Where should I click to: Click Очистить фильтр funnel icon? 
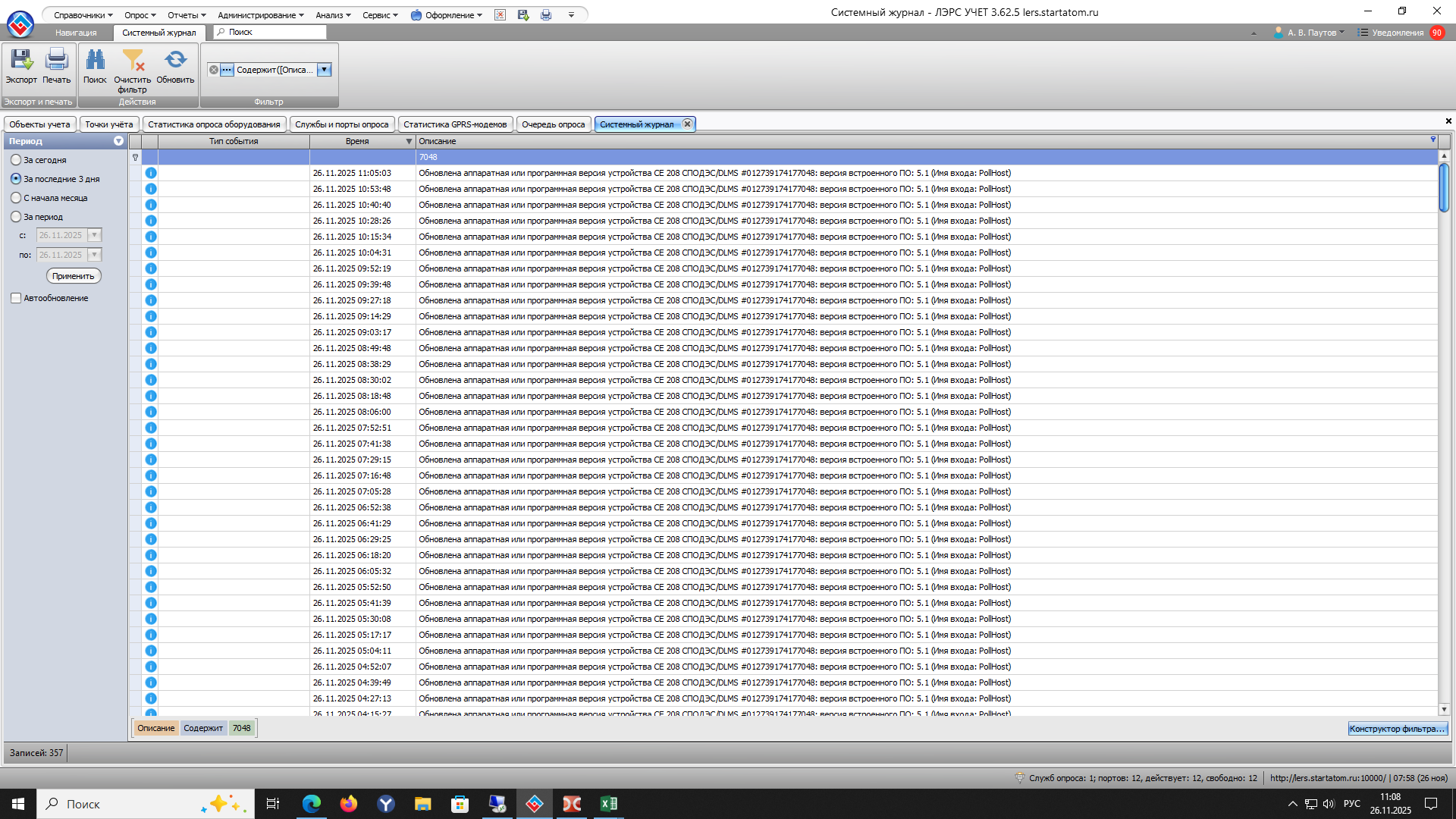pos(133,61)
